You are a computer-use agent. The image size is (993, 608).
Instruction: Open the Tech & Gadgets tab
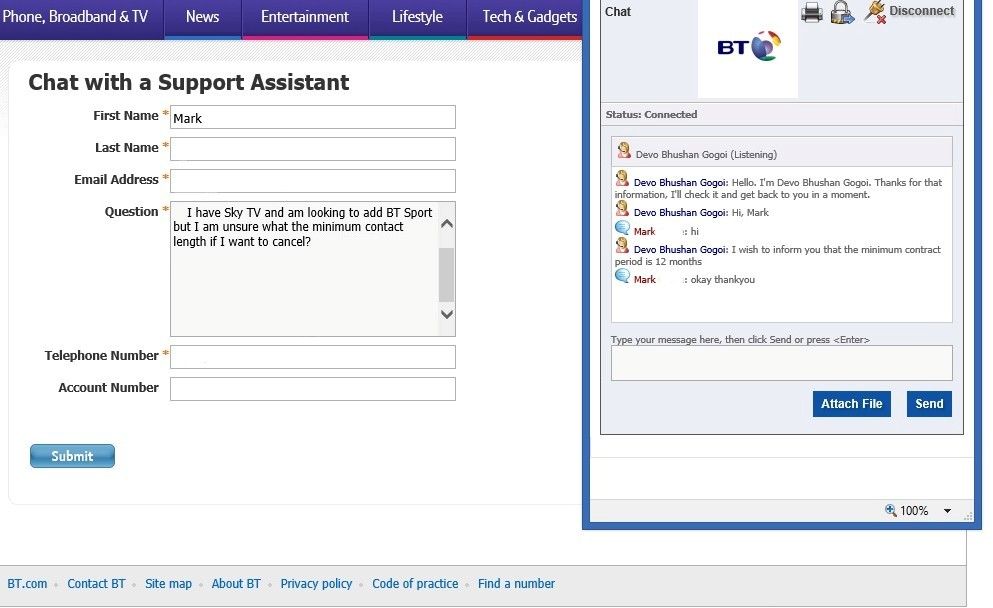coord(529,17)
